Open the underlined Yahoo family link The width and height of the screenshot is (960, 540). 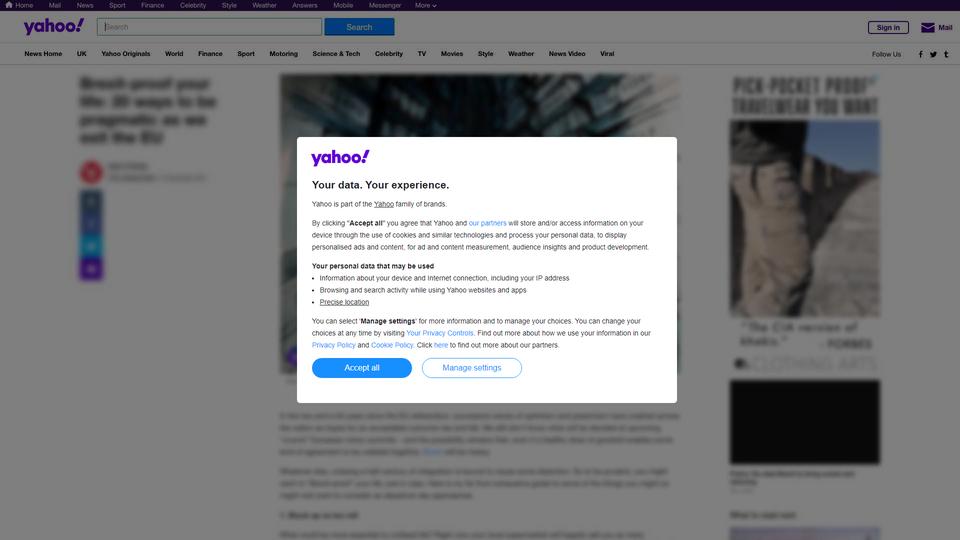coord(384,204)
